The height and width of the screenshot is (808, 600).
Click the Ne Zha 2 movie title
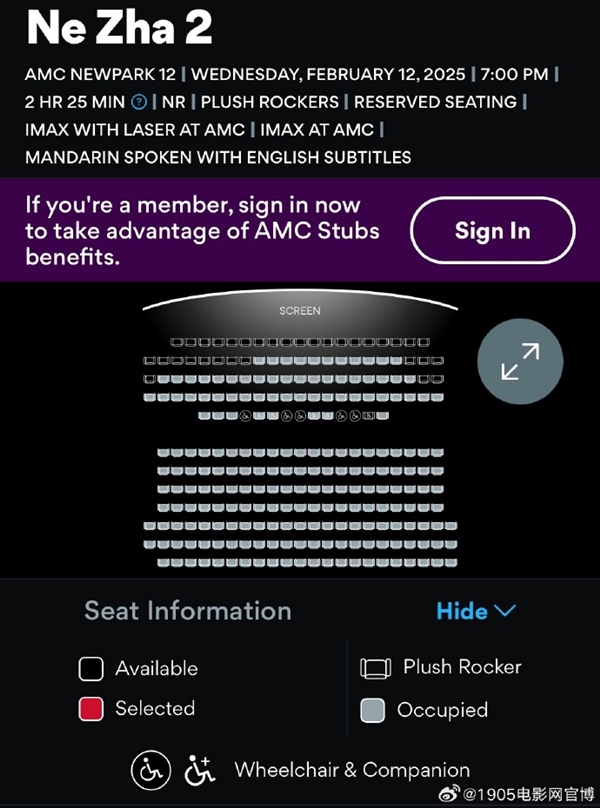click(x=119, y=29)
